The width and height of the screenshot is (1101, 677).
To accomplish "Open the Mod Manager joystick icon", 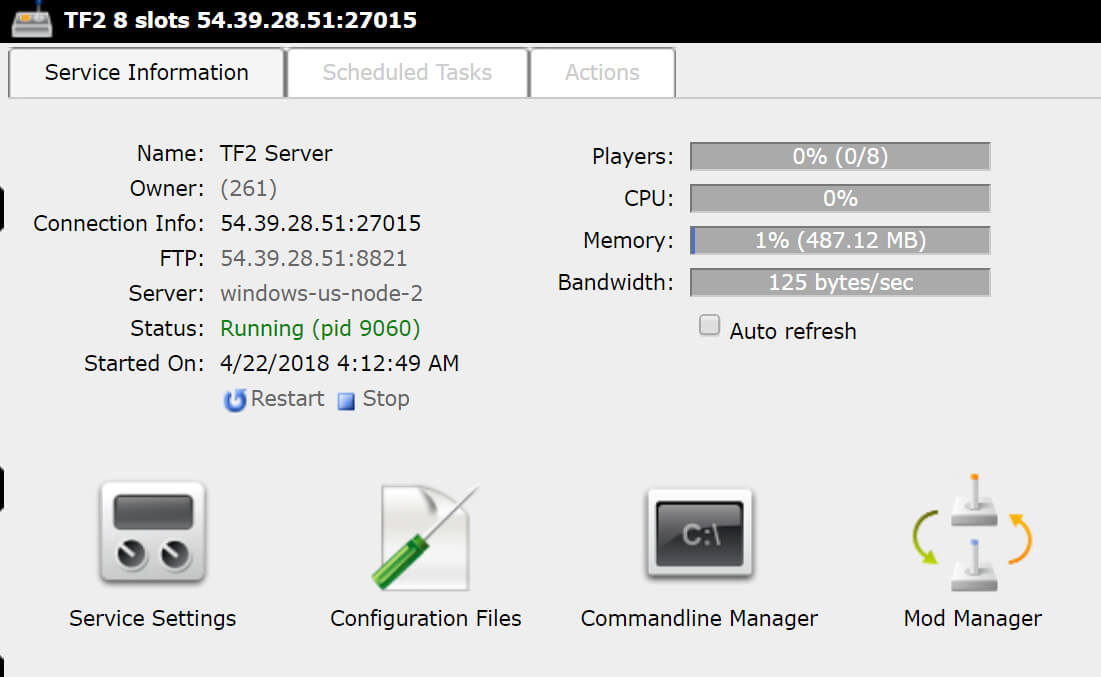I will click(x=973, y=532).
